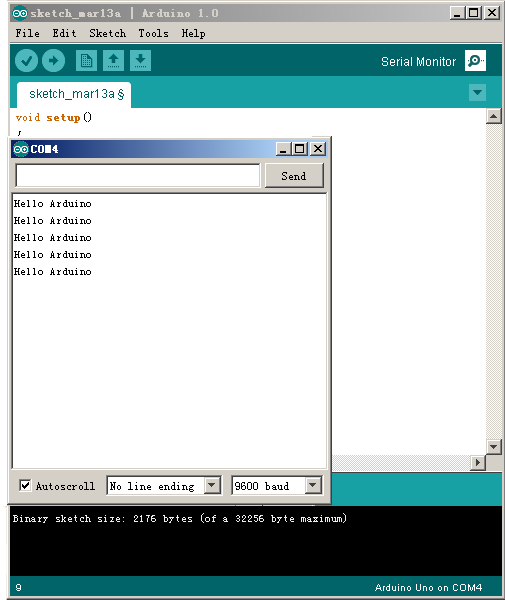Screen dimensions: 505x600
Task: Open the 9600 baud rate dropdown
Action: 313,486
